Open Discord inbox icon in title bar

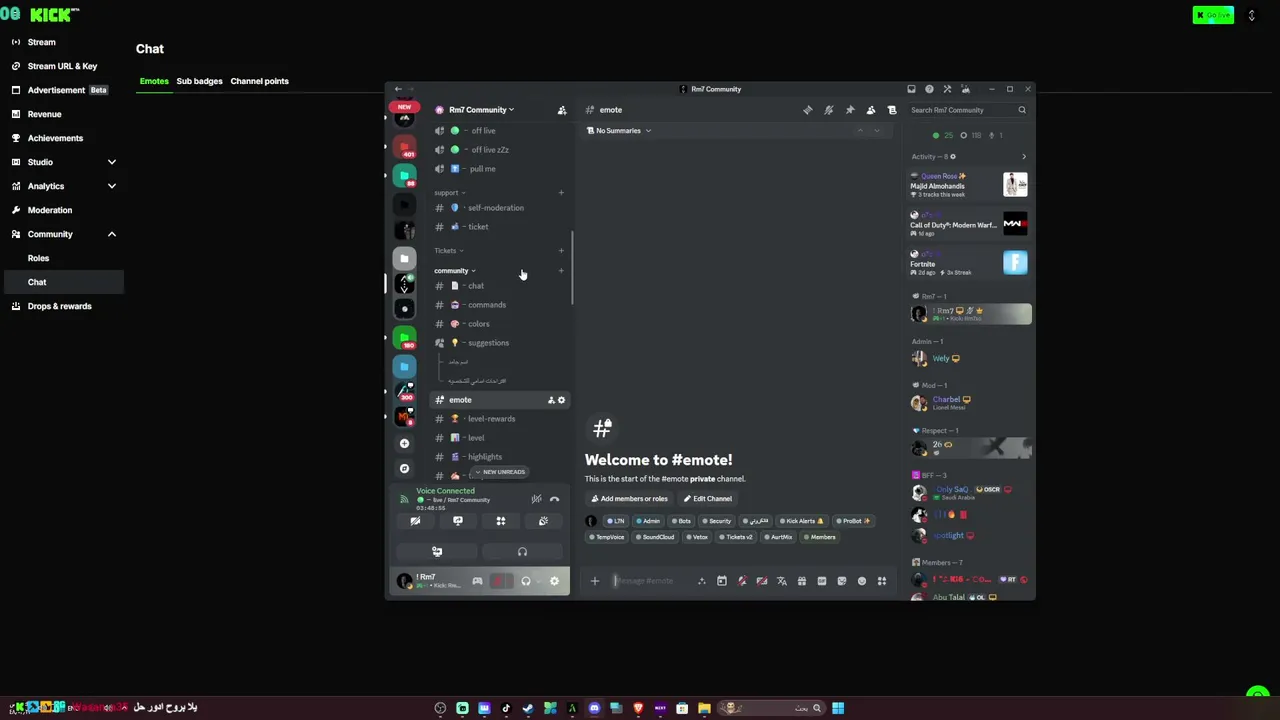pos(911,89)
